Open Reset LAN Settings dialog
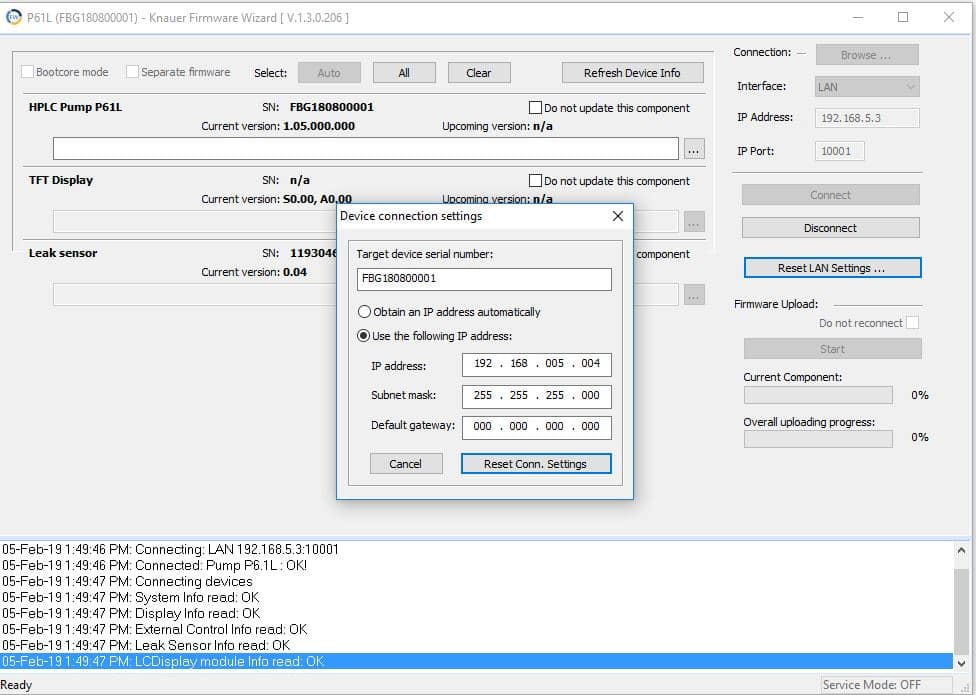This screenshot has height=695, width=976. click(832, 268)
